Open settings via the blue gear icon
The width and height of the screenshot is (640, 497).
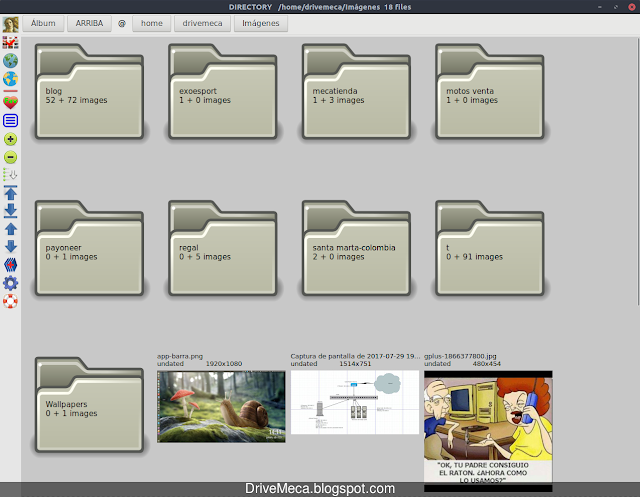11,283
